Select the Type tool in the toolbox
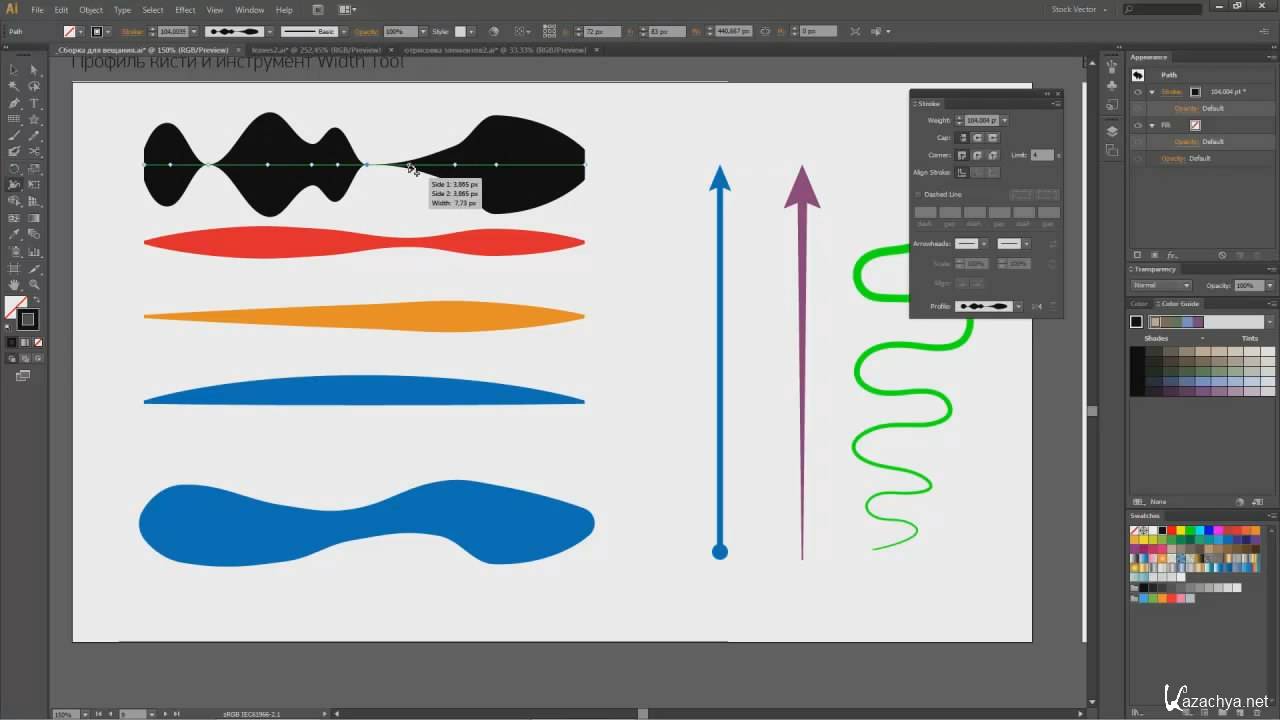Screen dimensions: 1280x720 tap(34, 103)
